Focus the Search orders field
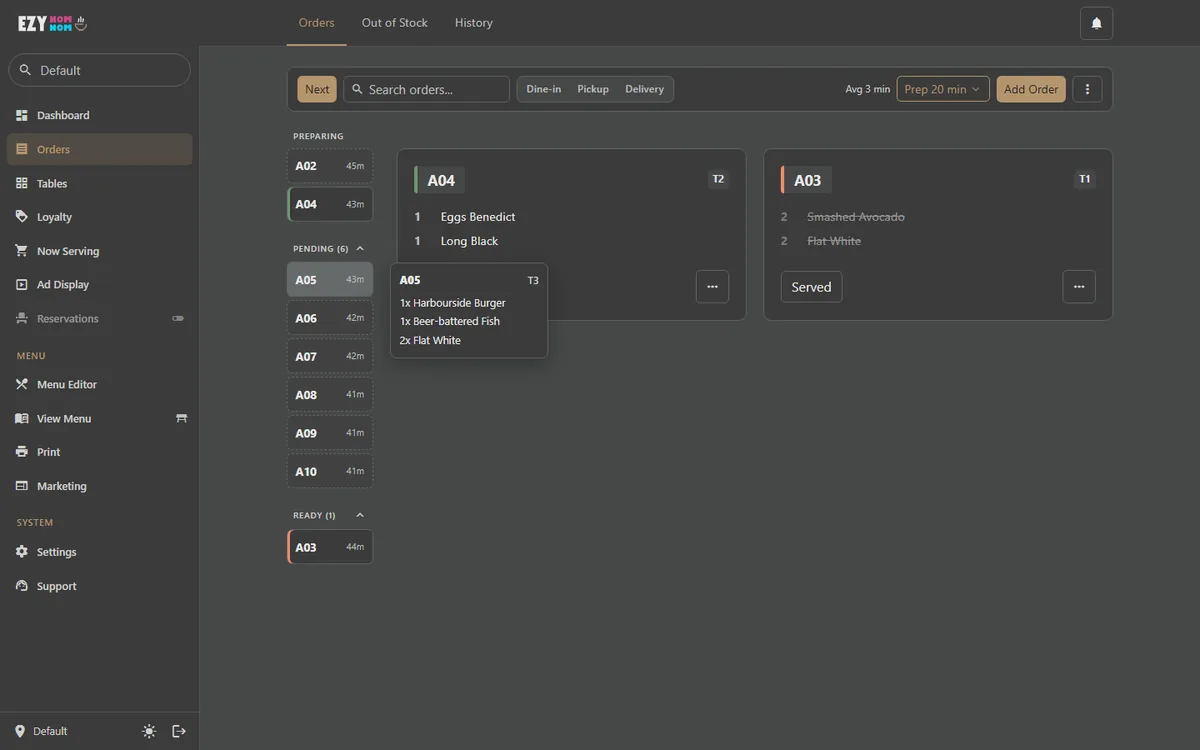Screen dimensions: 1200x750 pyautogui.click(x=427, y=89)
